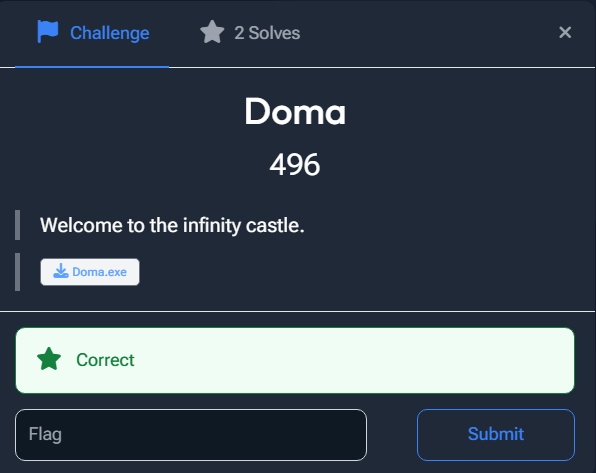The width and height of the screenshot is (596, 473).
Task: Click the blue underline under the Challenge tab
Action: click(x=92, y=67)
